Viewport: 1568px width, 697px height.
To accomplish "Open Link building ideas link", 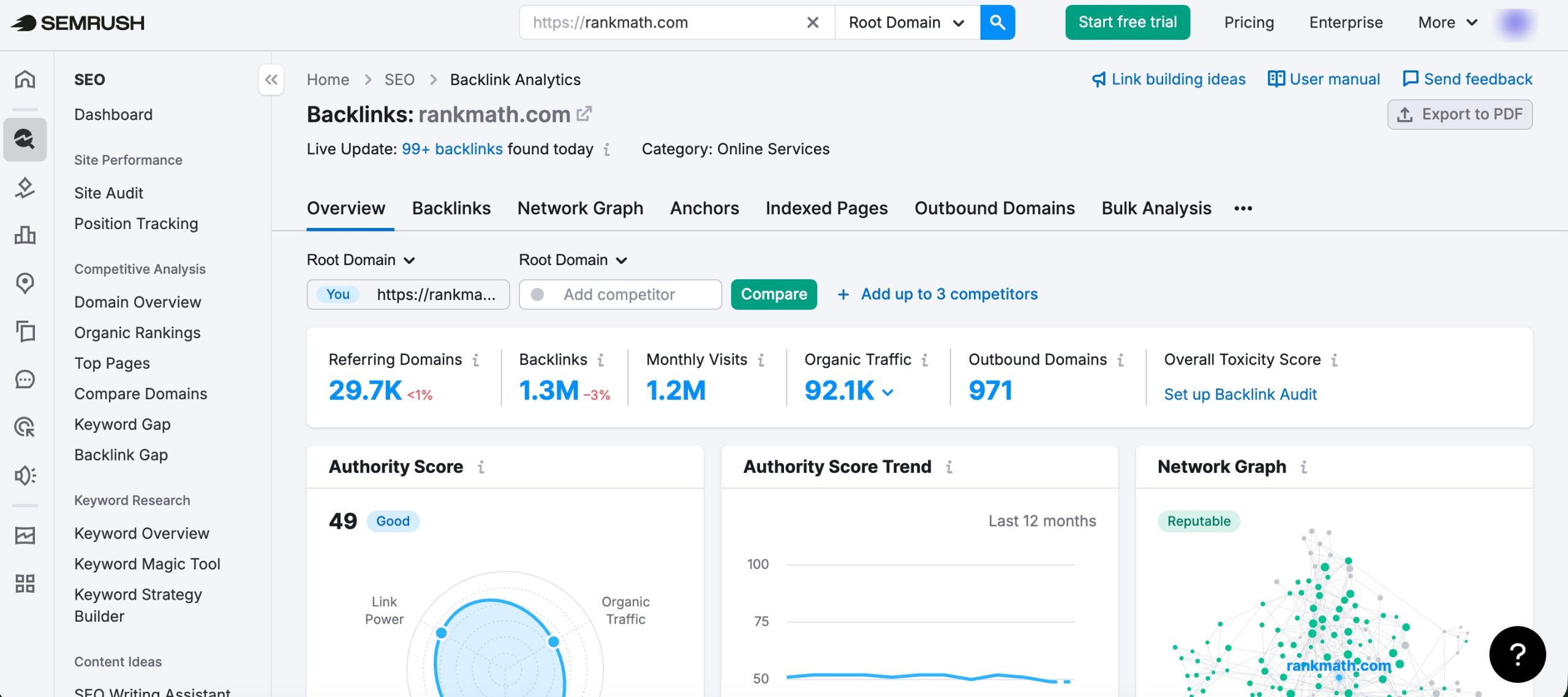I will (x=1169, y=80).
